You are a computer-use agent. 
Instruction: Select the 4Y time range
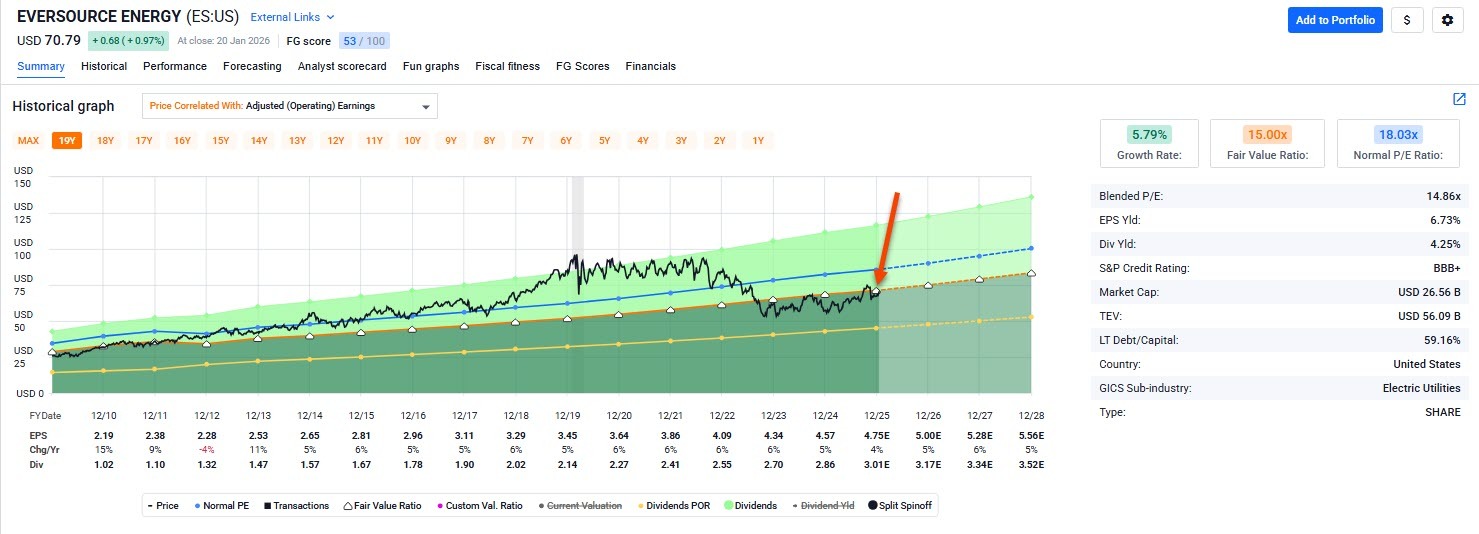pos(643,140)
